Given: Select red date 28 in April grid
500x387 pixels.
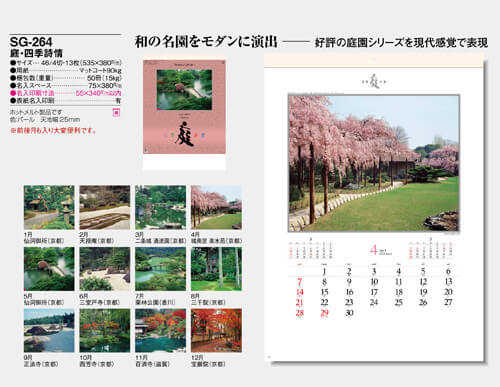Looking at the screenshot, I should [x=300, y=313].
